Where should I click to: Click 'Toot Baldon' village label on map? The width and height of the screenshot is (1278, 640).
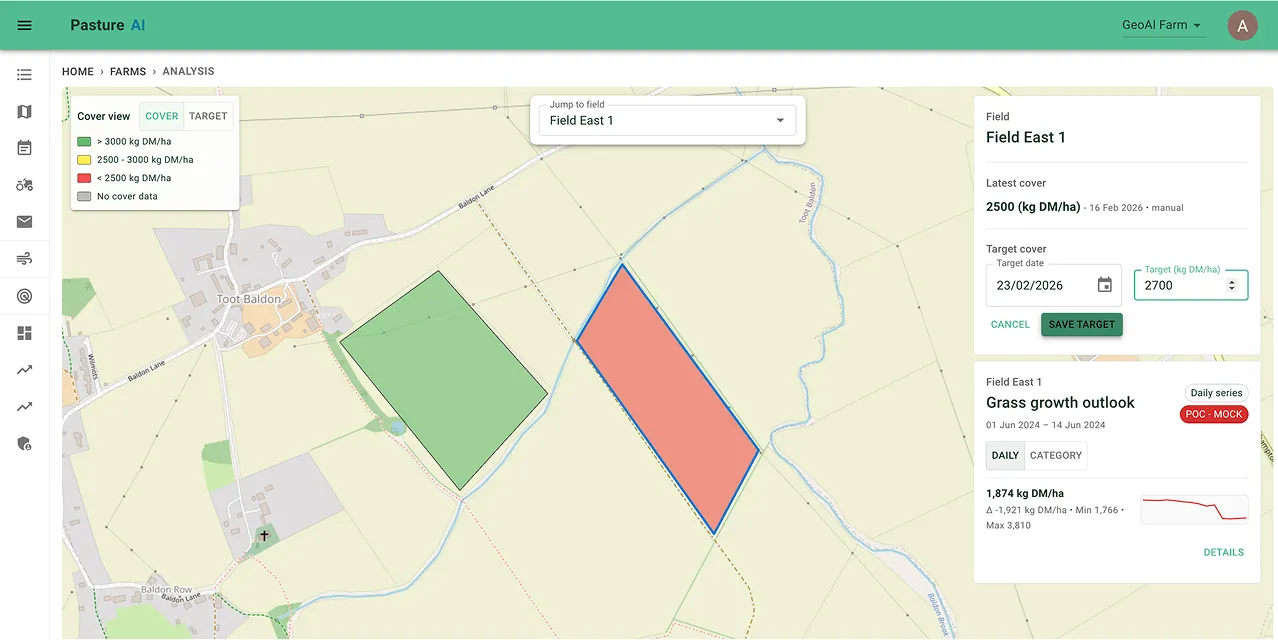(x=249, y=299)
